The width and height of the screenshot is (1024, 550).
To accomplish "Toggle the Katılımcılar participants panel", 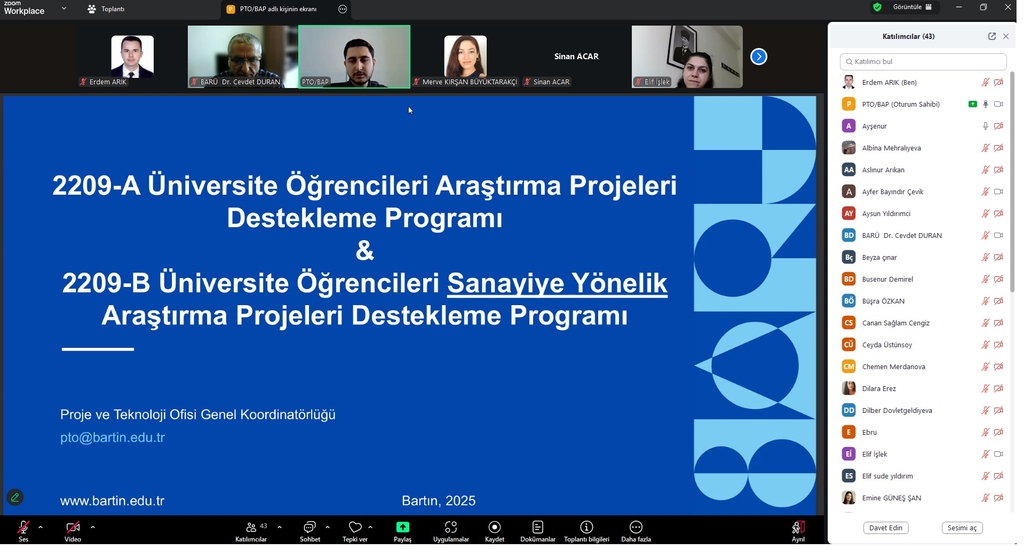I will [251, 527].
